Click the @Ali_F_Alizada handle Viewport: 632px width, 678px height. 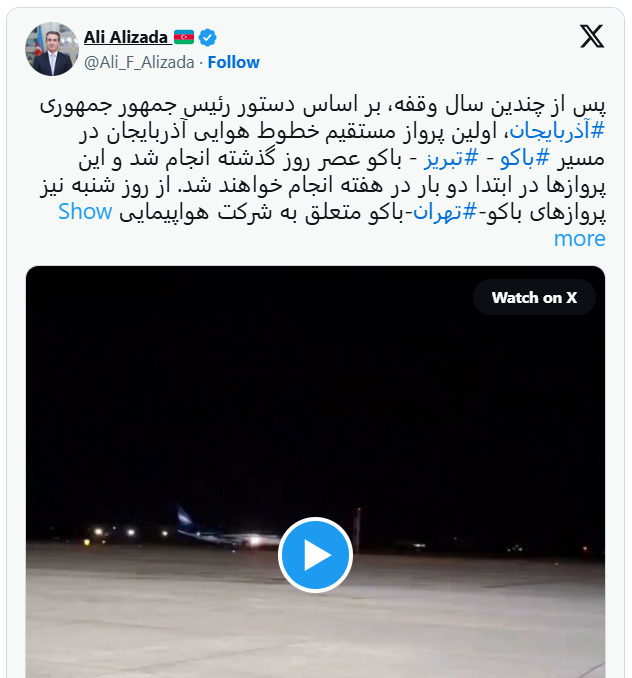[x=139, y=62]
